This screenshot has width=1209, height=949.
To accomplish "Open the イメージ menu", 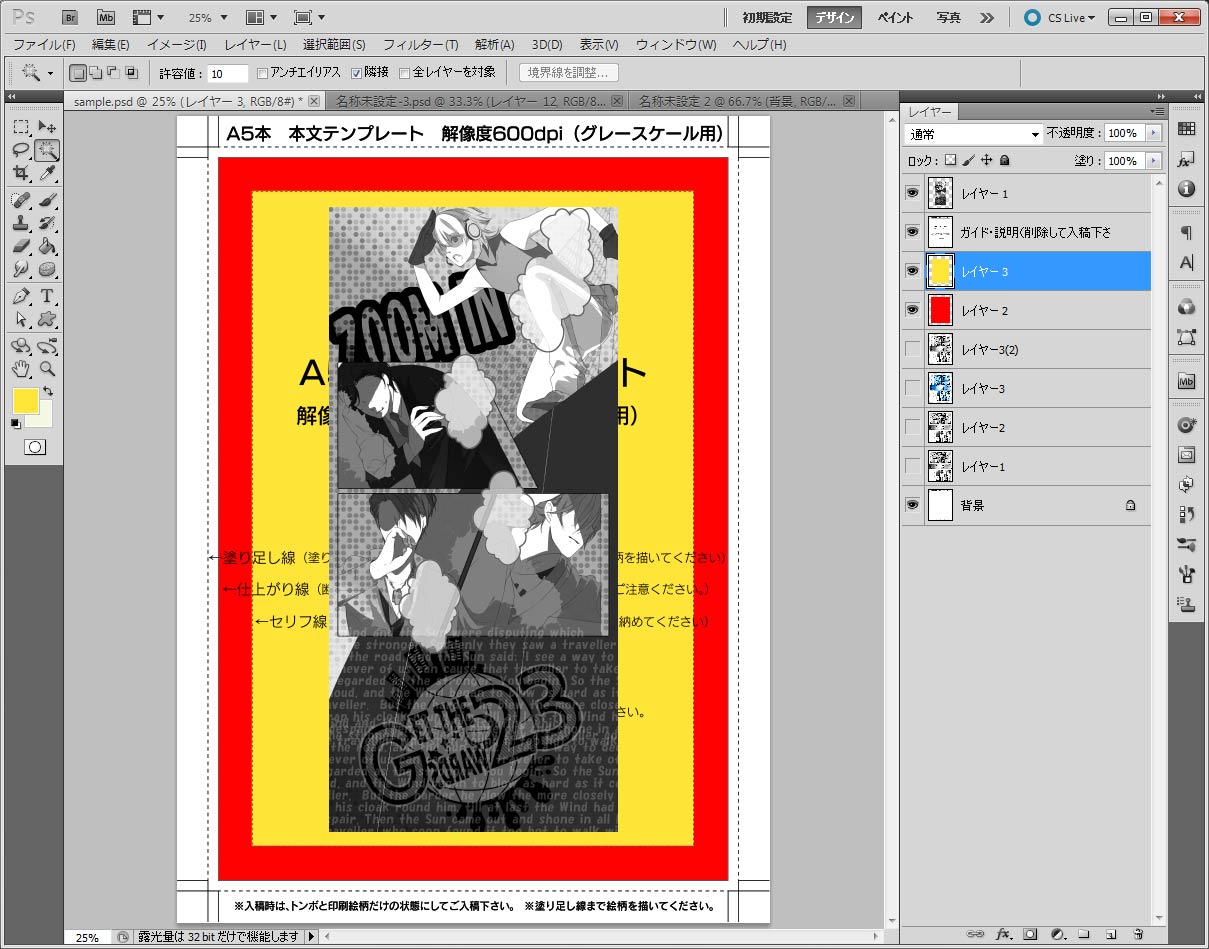I will pyautogui.click(x=176, y=45).
